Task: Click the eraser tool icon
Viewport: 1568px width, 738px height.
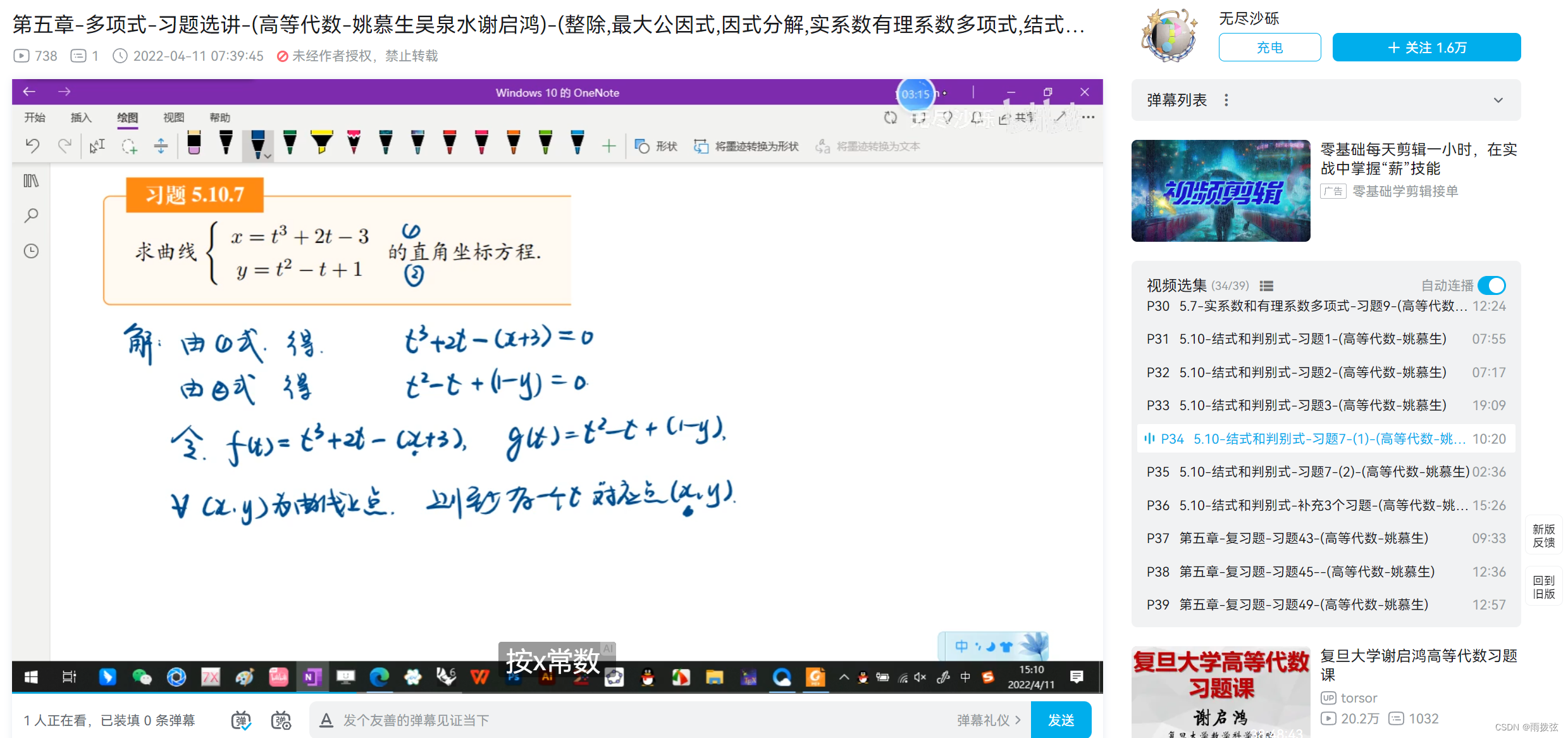Action: (x=194, y=143)
